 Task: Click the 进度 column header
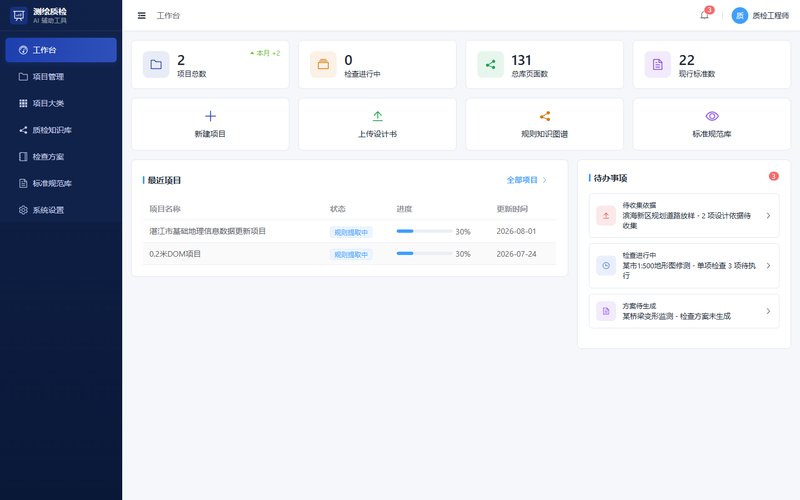(x=404, y=209)
